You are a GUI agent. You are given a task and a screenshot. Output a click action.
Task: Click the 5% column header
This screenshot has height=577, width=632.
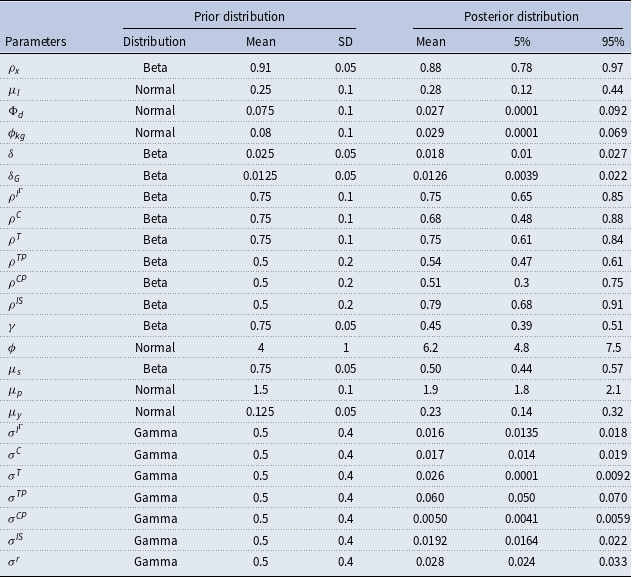pos(522,42)
